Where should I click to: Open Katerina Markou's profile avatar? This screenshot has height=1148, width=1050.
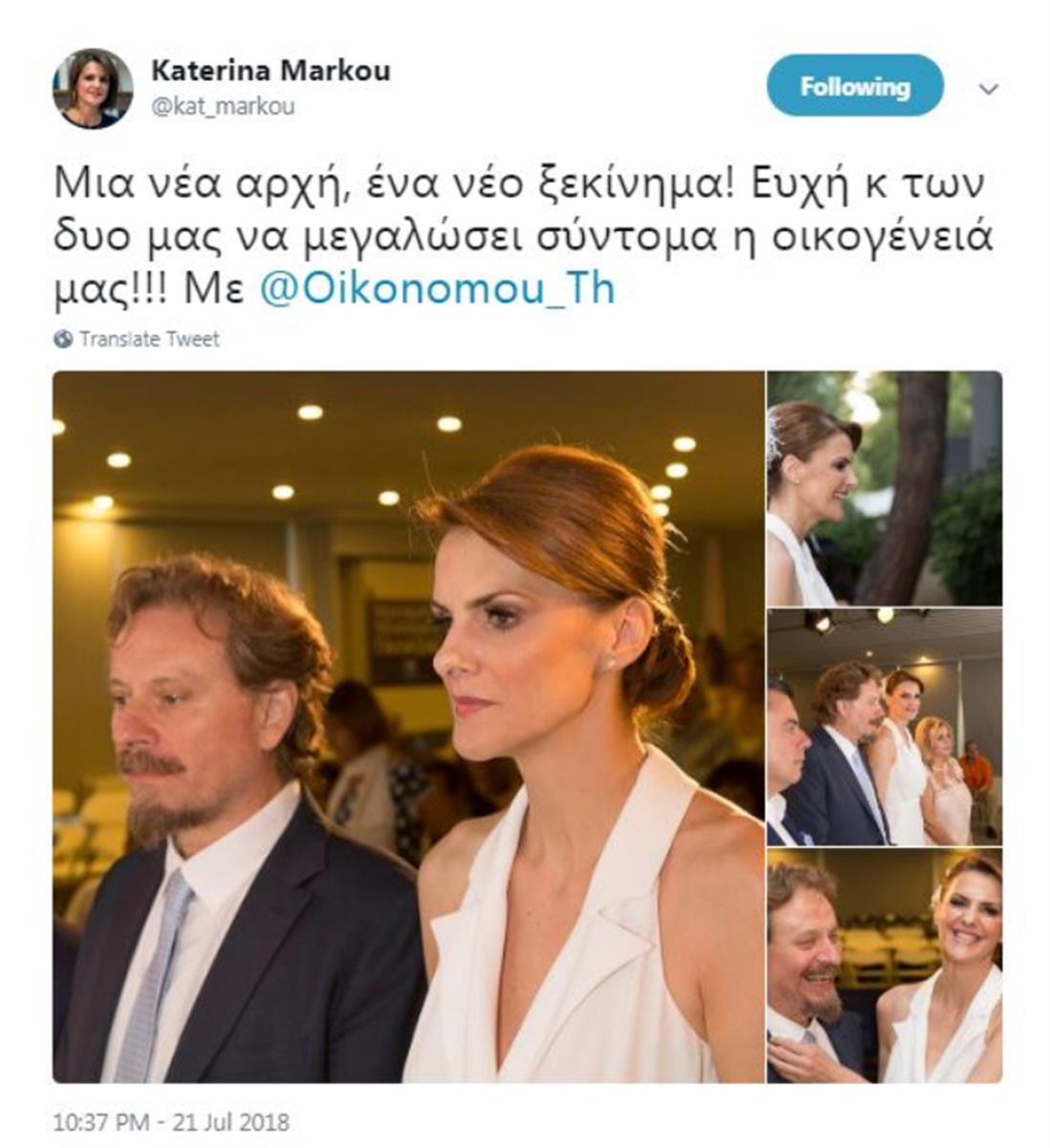coord(92,89)
